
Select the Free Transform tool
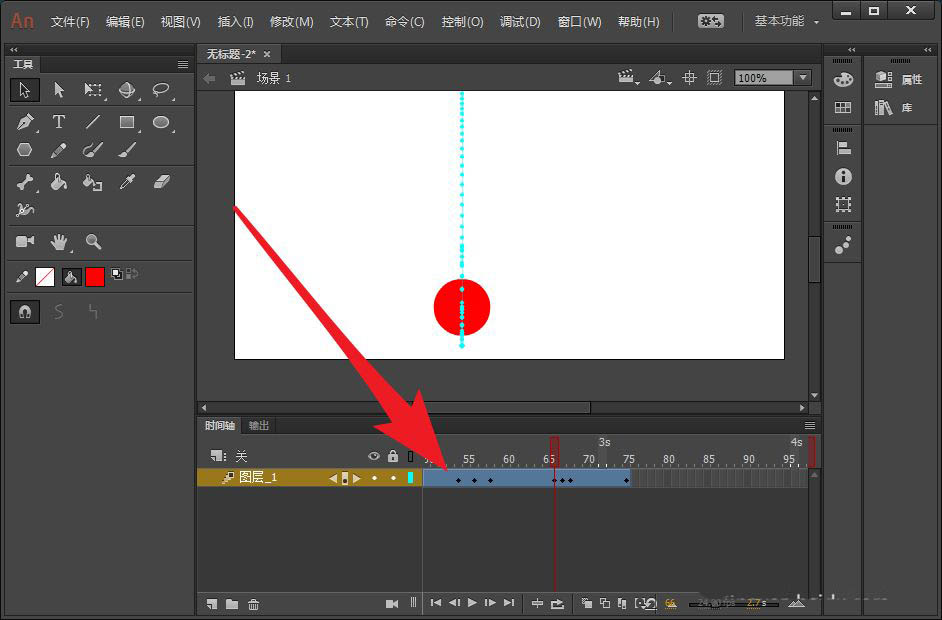click(93, 90)
